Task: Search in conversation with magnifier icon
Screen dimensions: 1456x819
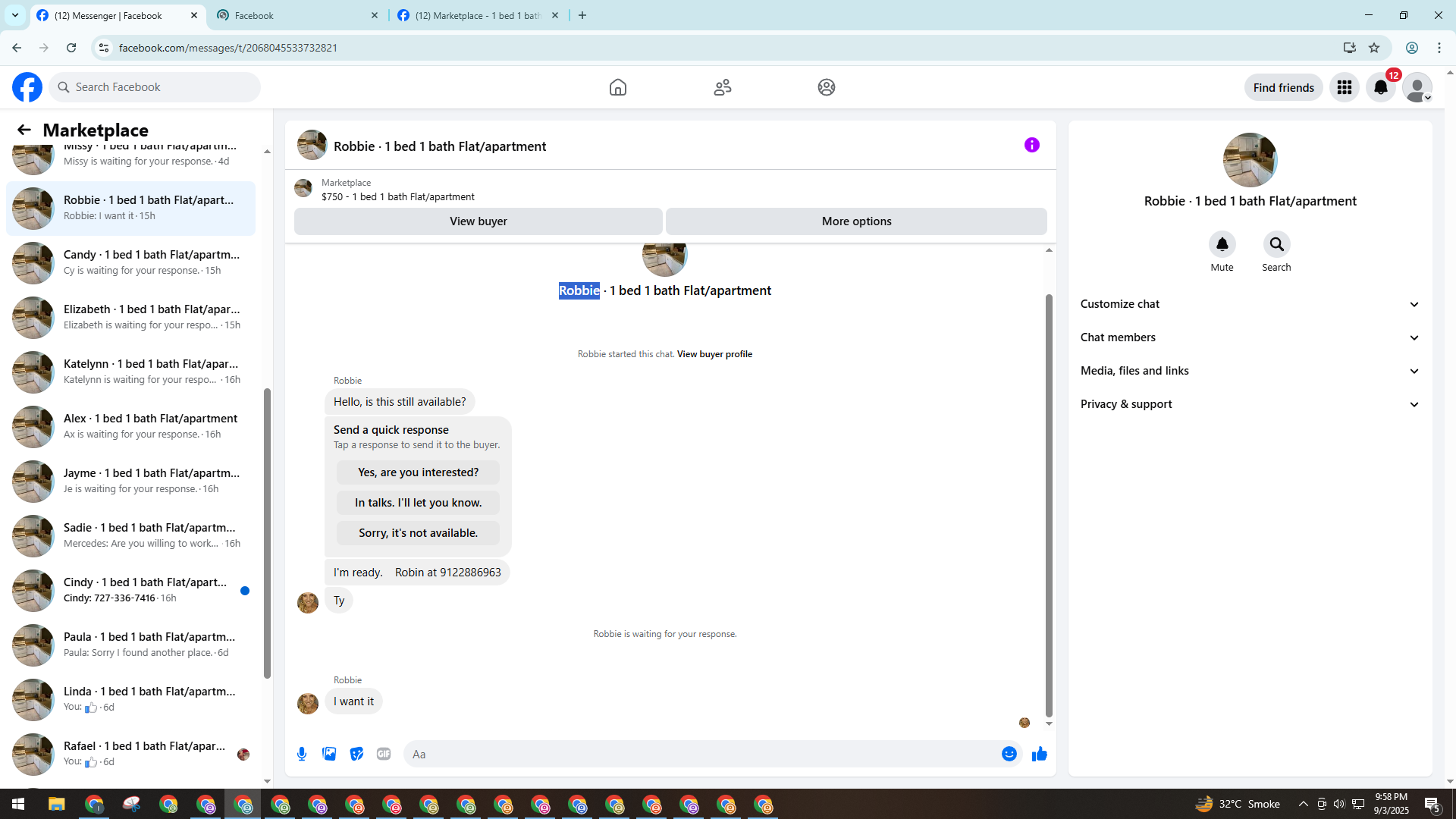Action: click(x=1276, y=244)
